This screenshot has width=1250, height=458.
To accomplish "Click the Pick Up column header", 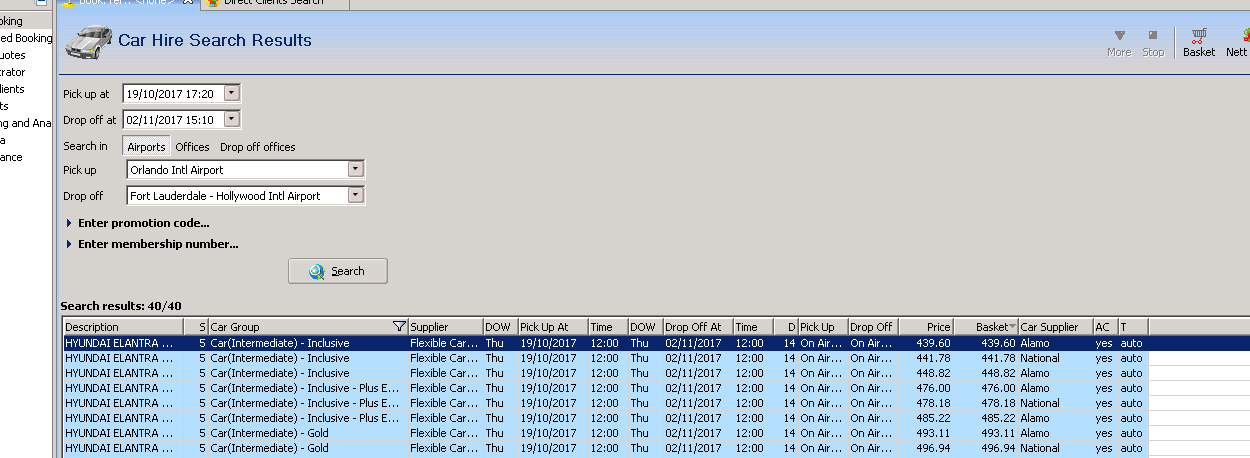I will [822, 327].
